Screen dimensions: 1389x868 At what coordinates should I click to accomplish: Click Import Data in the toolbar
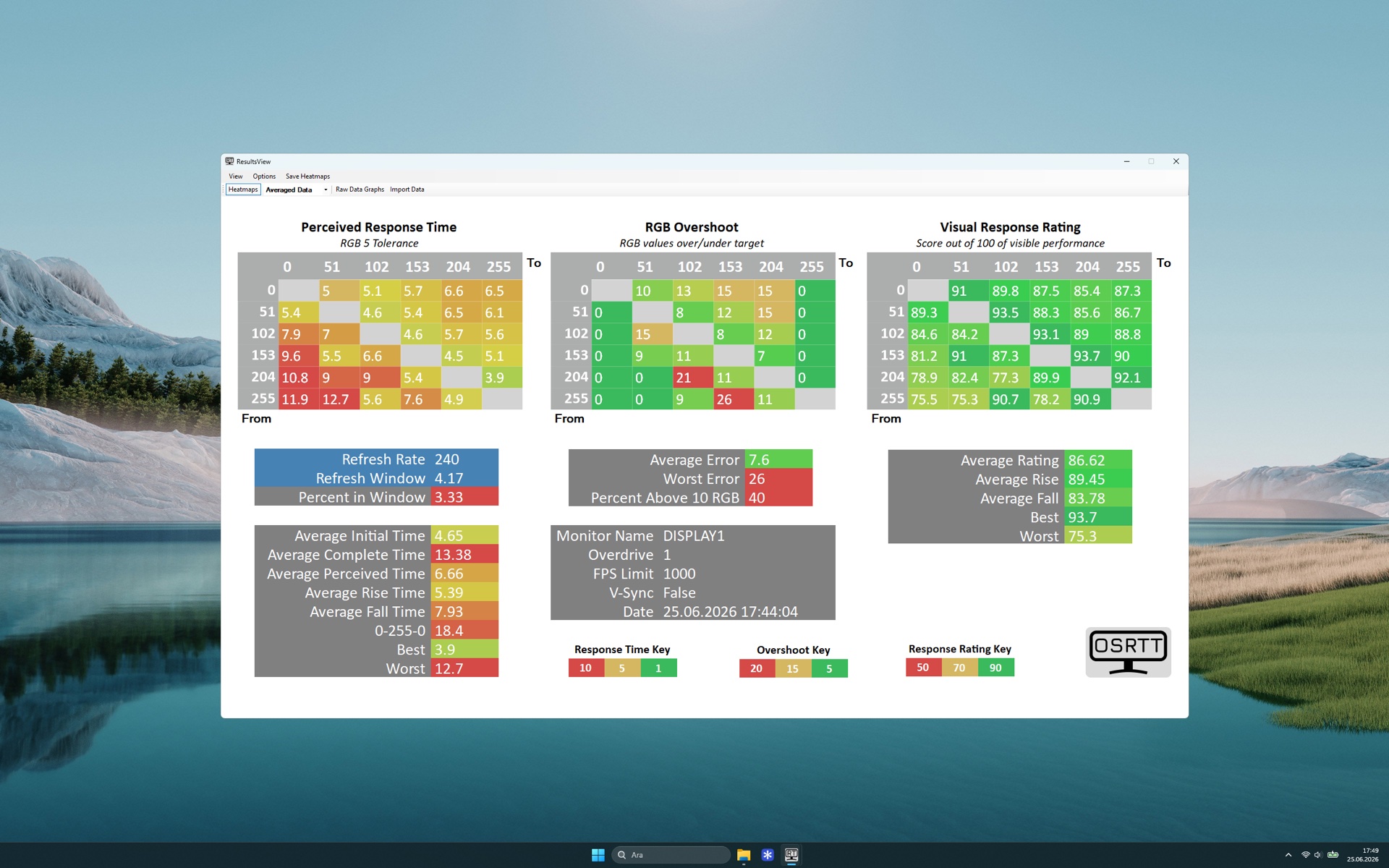407,190
